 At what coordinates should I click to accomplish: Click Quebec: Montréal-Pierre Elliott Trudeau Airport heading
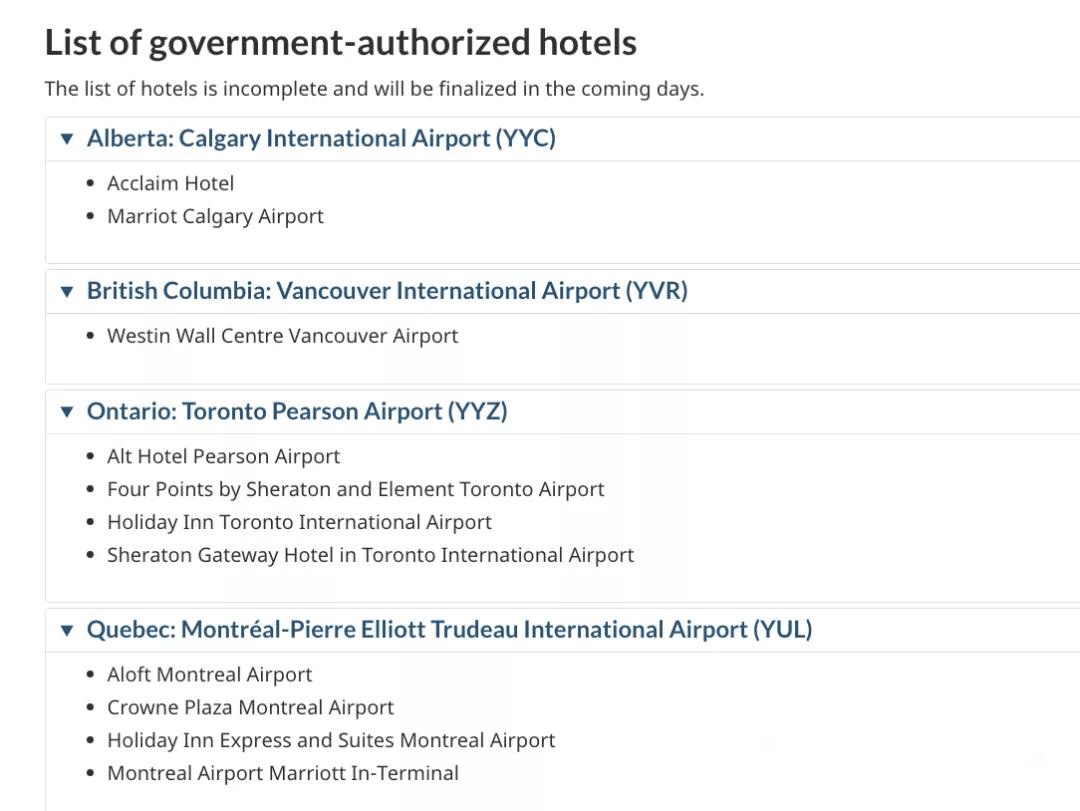click(x=449, y=629)
